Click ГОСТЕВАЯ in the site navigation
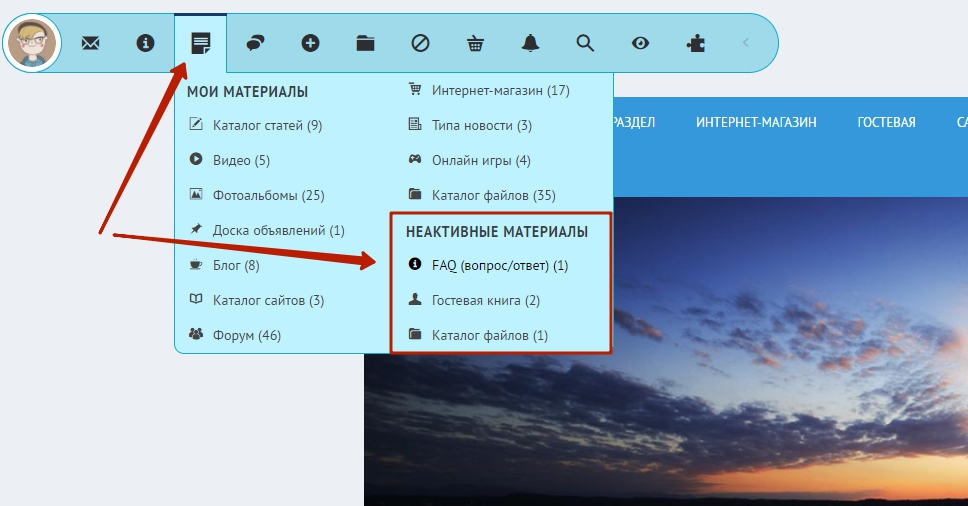Viewport: 968px width, 506px height. click(x=886, y=122)
